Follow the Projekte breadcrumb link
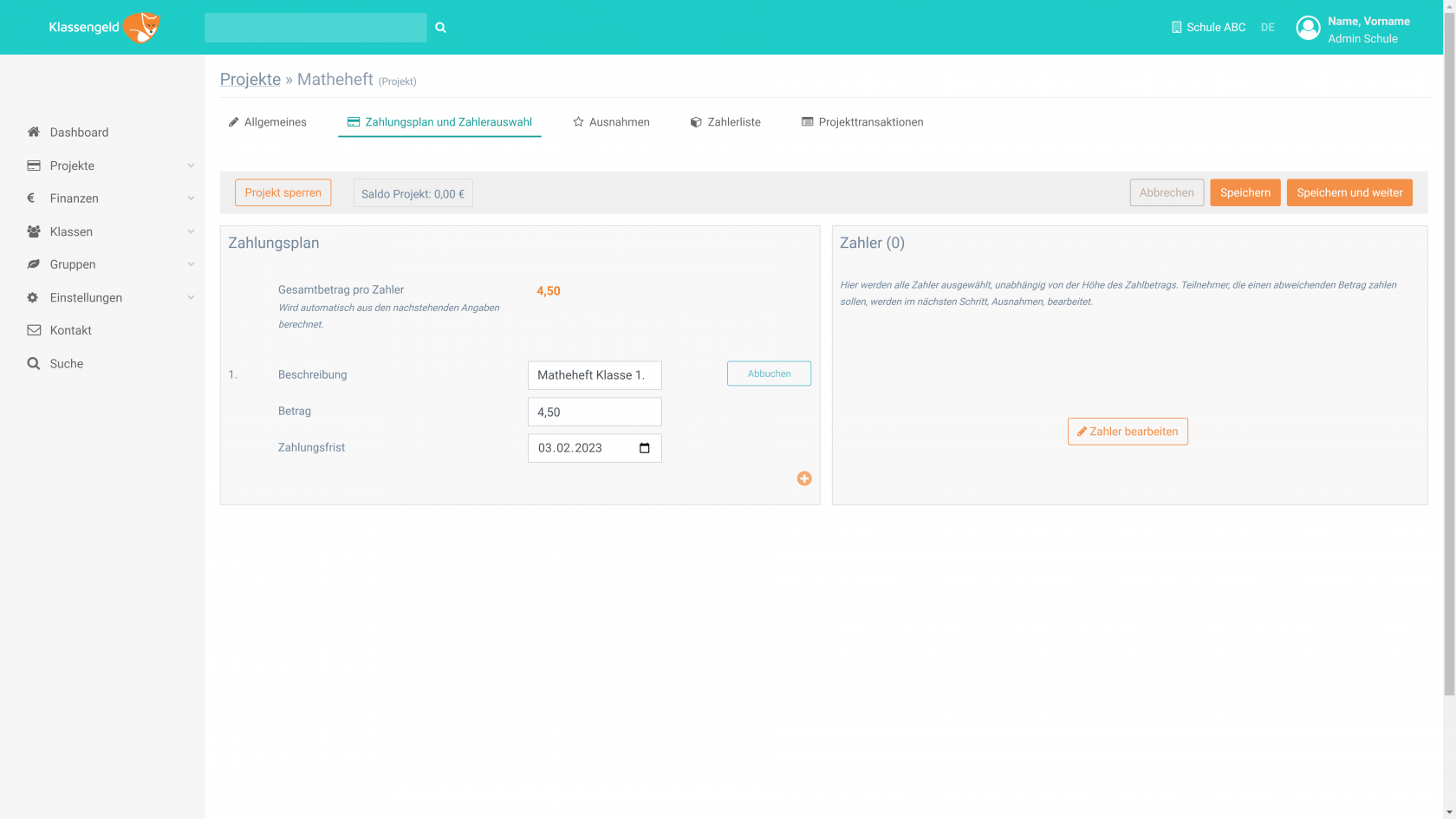 250,79
